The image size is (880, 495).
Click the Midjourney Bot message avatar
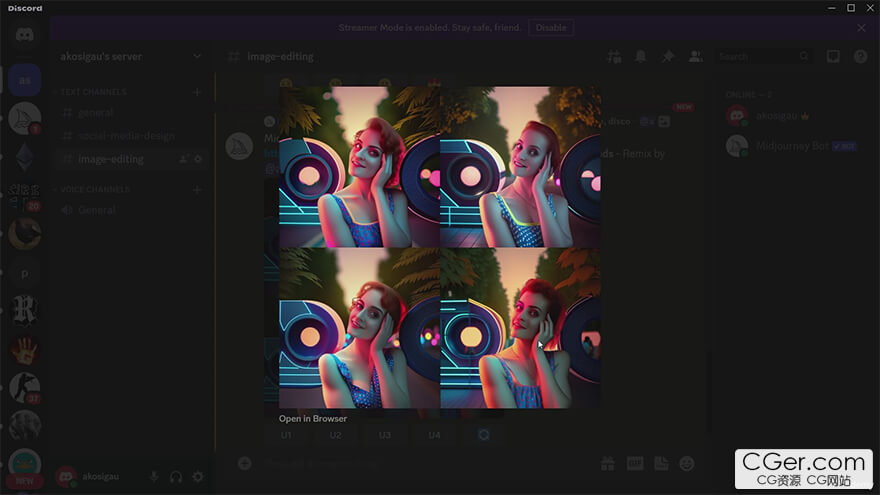(239, 146)
